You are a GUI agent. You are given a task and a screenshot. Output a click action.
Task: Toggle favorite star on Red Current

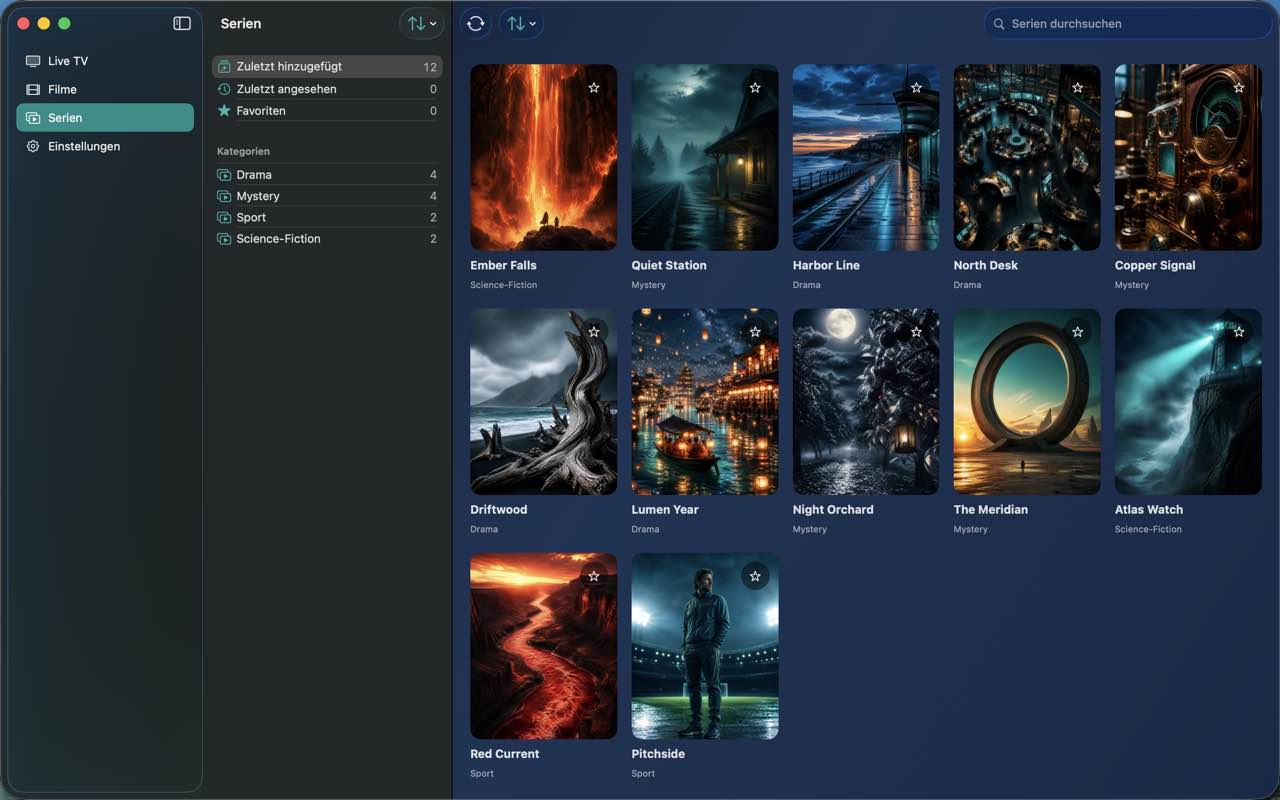click(594, 576)
